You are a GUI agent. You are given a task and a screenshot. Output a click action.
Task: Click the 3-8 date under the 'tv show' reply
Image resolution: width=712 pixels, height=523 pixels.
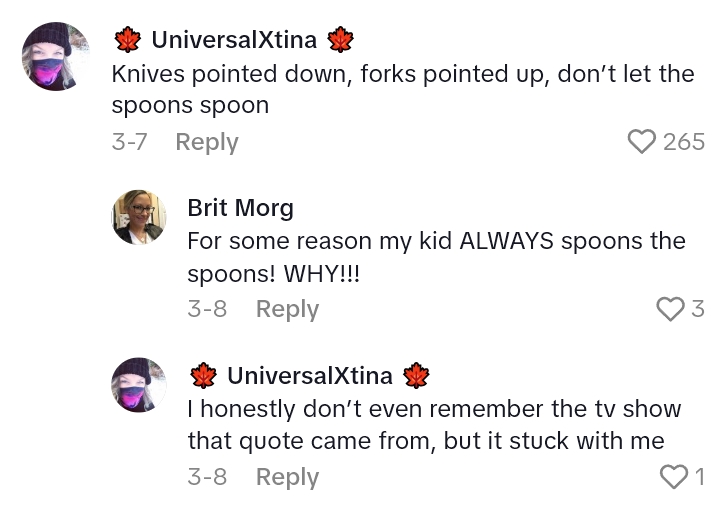point(207,477)
